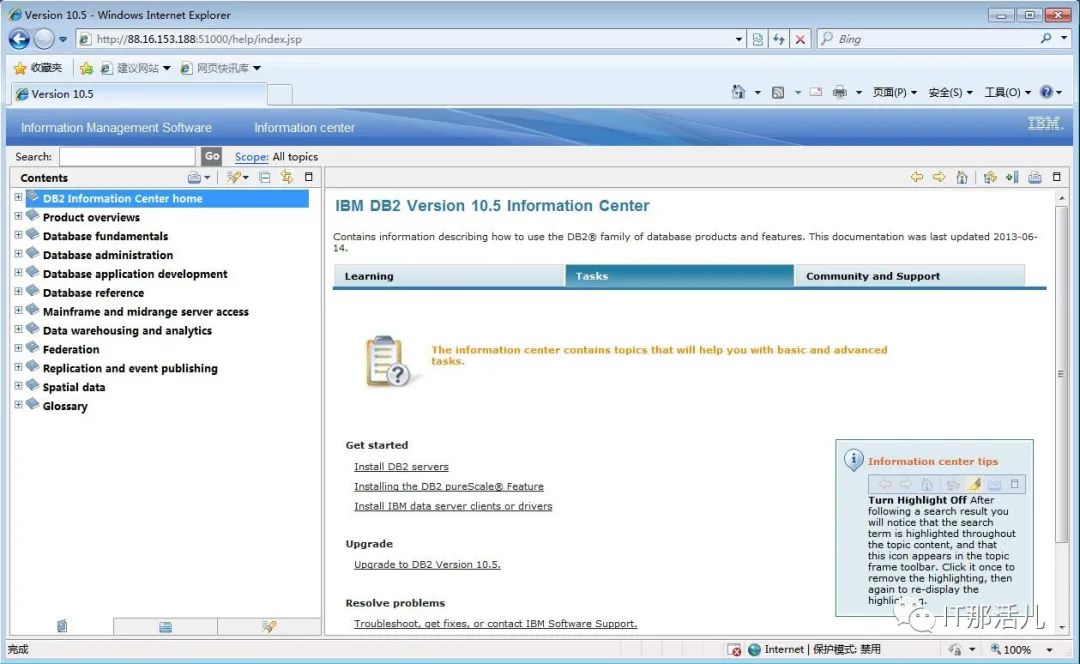Viewport: 1080px width, 664px height.
Task: Open the Bing search provider dropdown
Action: click(1064, 39)
